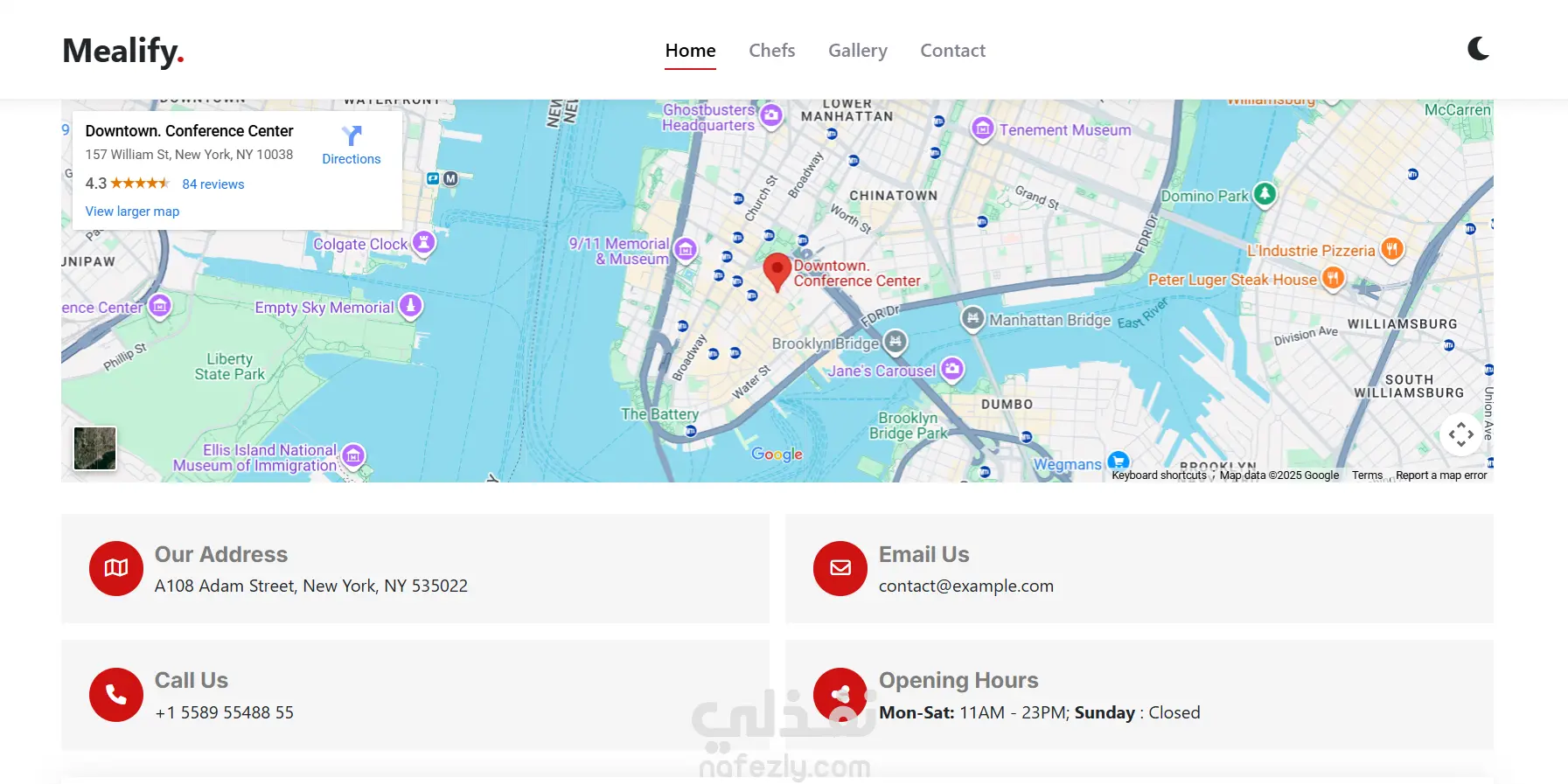Click the contact@example.com email text
This screenshot has width=1568, height=784.
click(966, 586)
